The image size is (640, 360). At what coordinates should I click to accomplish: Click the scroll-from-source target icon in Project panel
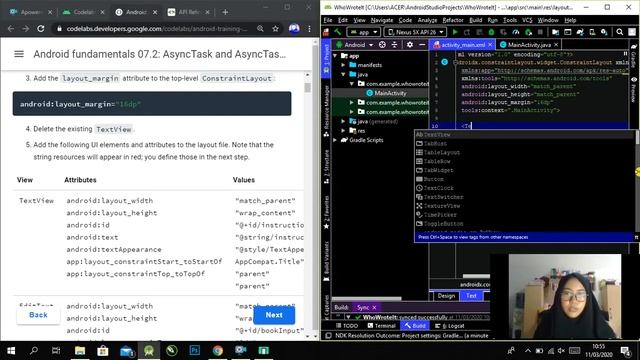382,44
